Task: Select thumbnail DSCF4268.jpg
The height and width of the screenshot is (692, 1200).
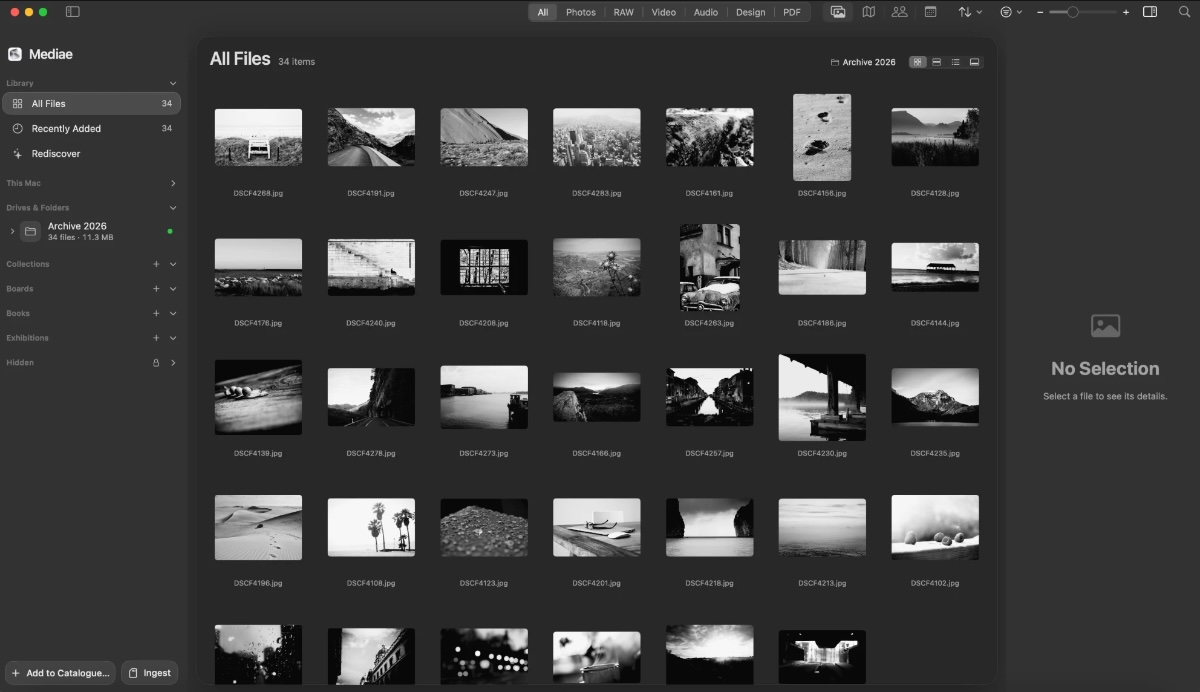Action: (258, 137)
